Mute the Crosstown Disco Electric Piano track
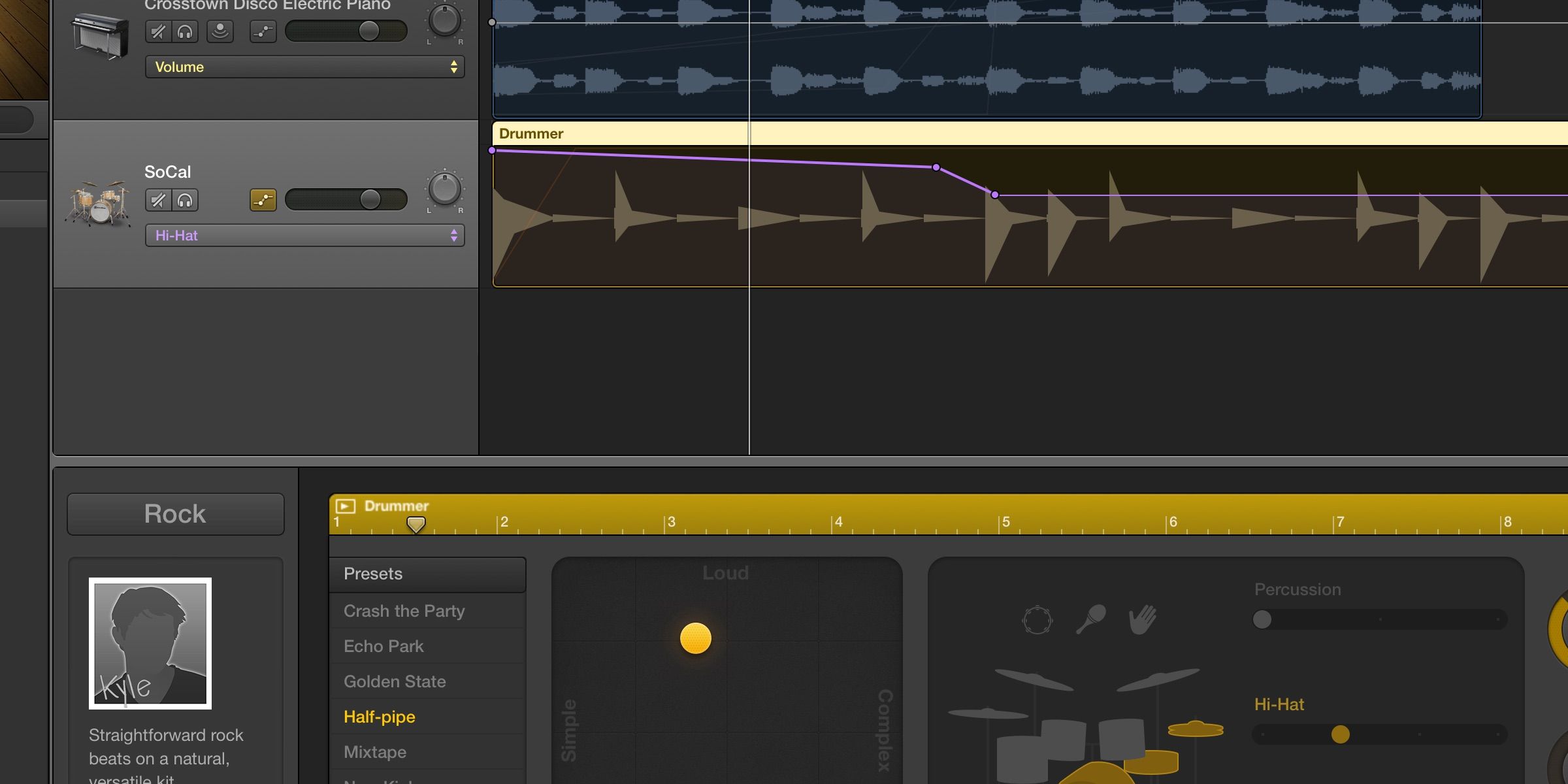Screen dimensions: 1568x784 point(158,31)
